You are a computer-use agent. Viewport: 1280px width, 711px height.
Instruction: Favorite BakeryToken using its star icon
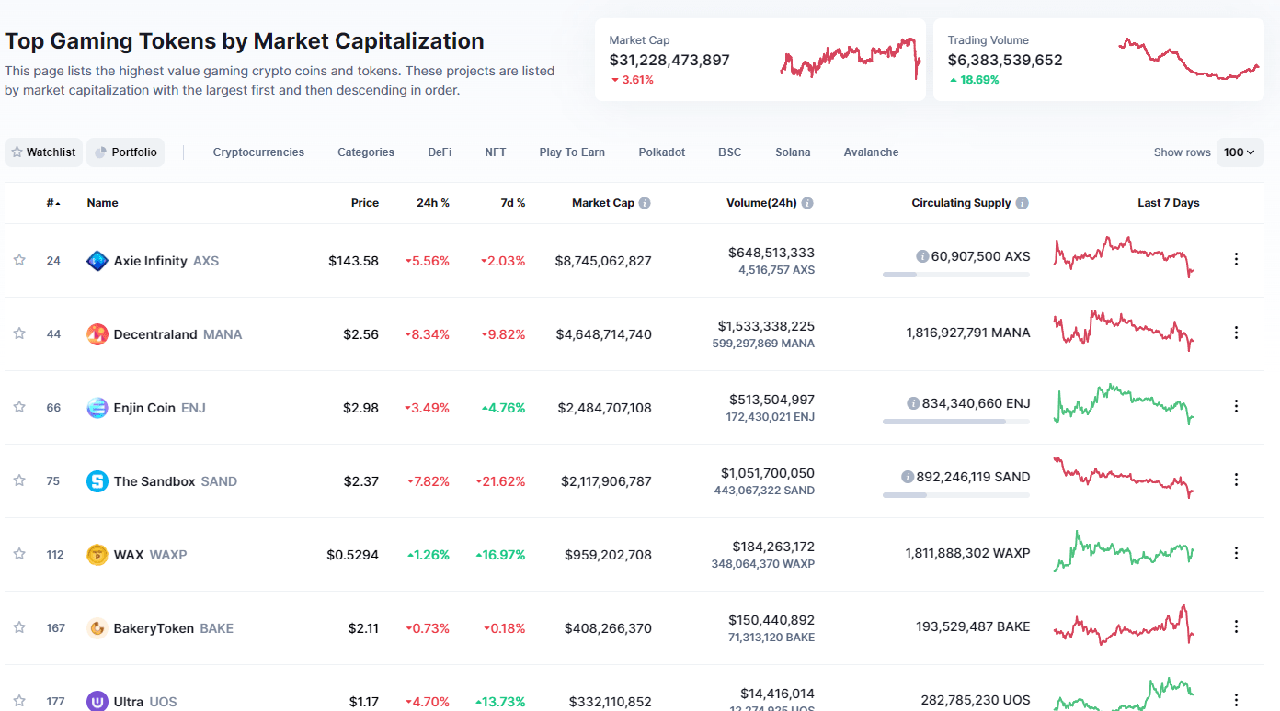[x=18, y=627]
